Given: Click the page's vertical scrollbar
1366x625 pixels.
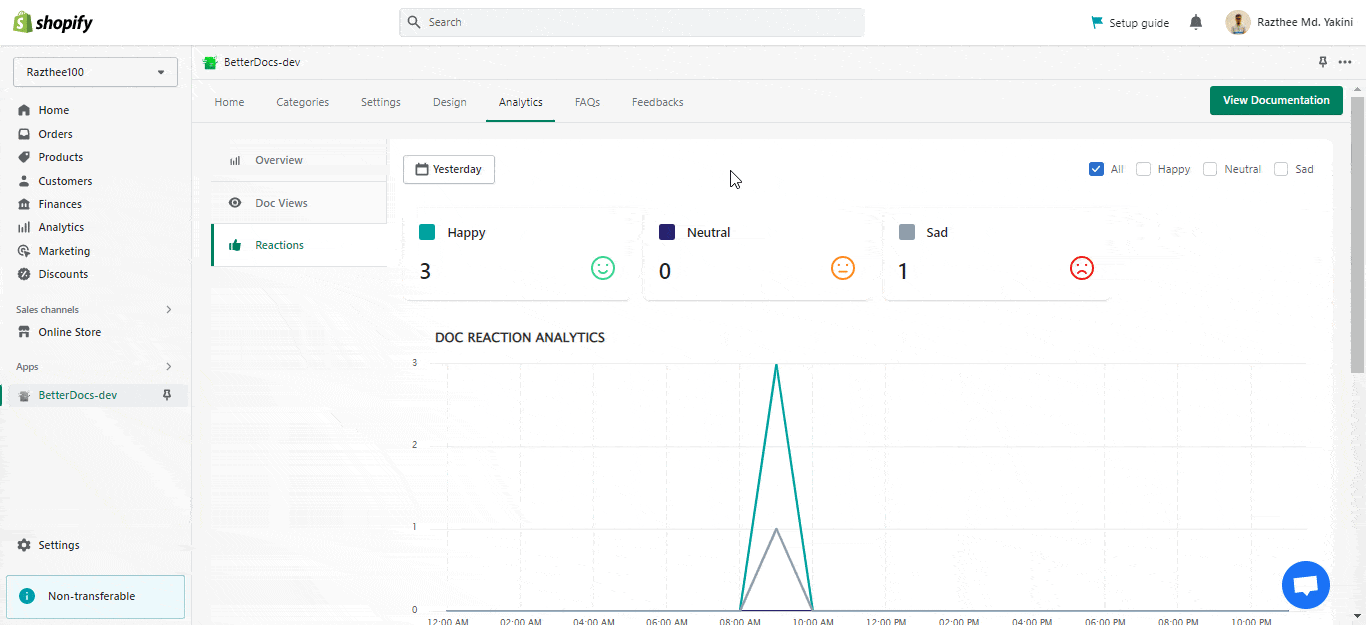Looking at the screenshot, I should coord(1358,235).
